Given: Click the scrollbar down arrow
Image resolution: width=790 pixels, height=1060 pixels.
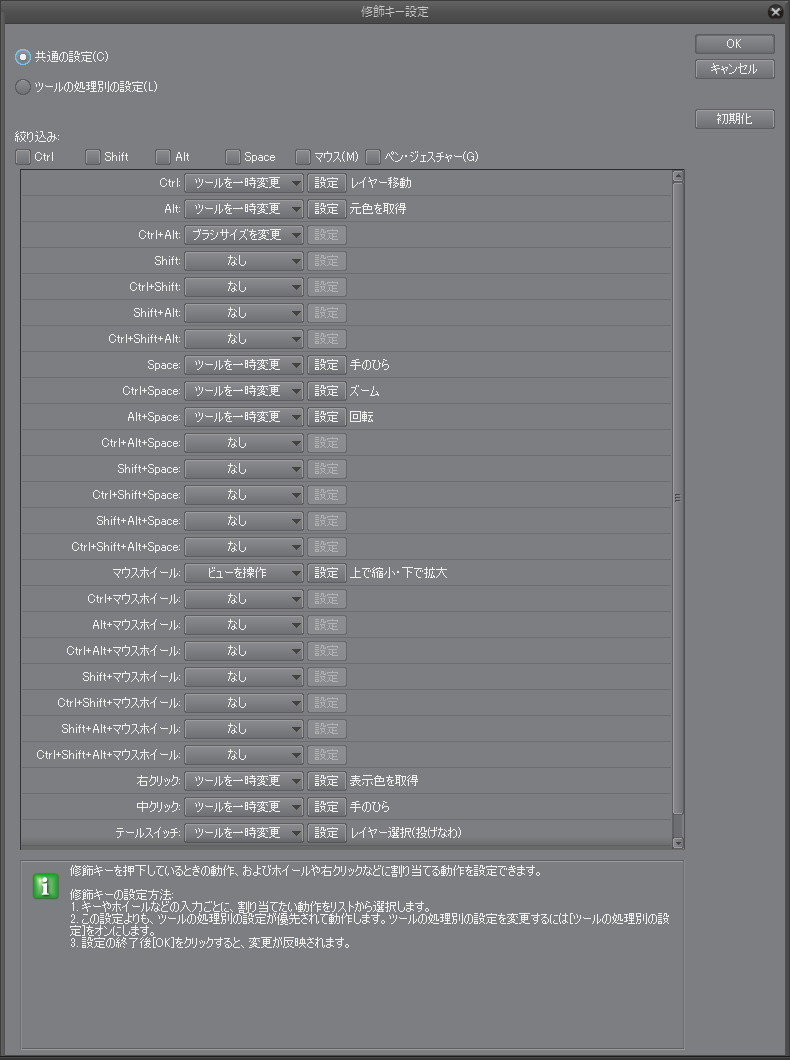Looking at the screenshot, I should (678, 843).
